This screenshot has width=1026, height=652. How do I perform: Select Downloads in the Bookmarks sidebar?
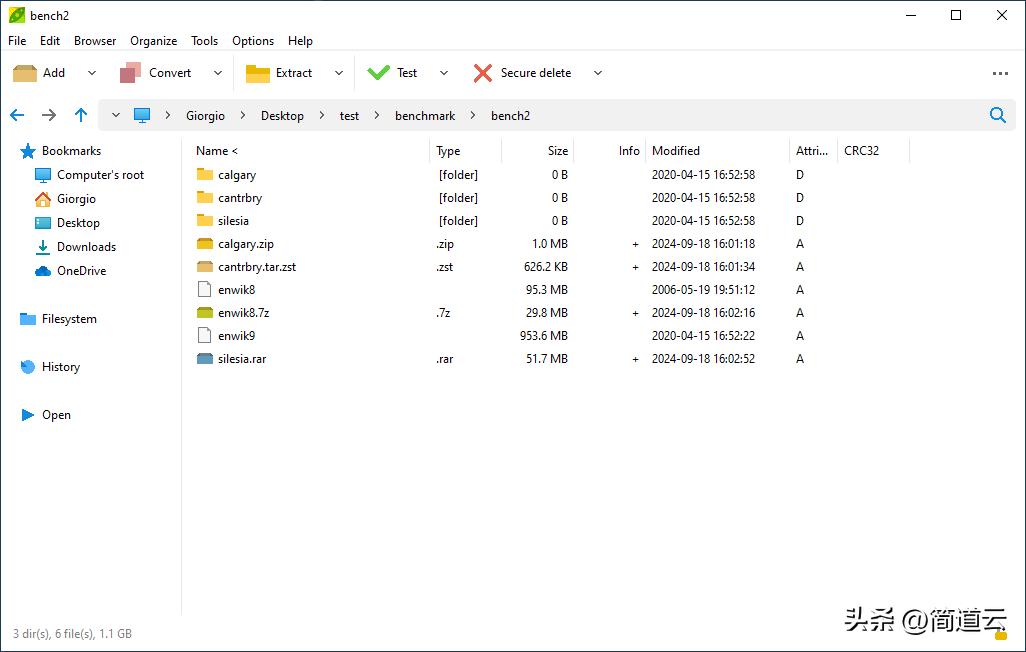(86, 247)
